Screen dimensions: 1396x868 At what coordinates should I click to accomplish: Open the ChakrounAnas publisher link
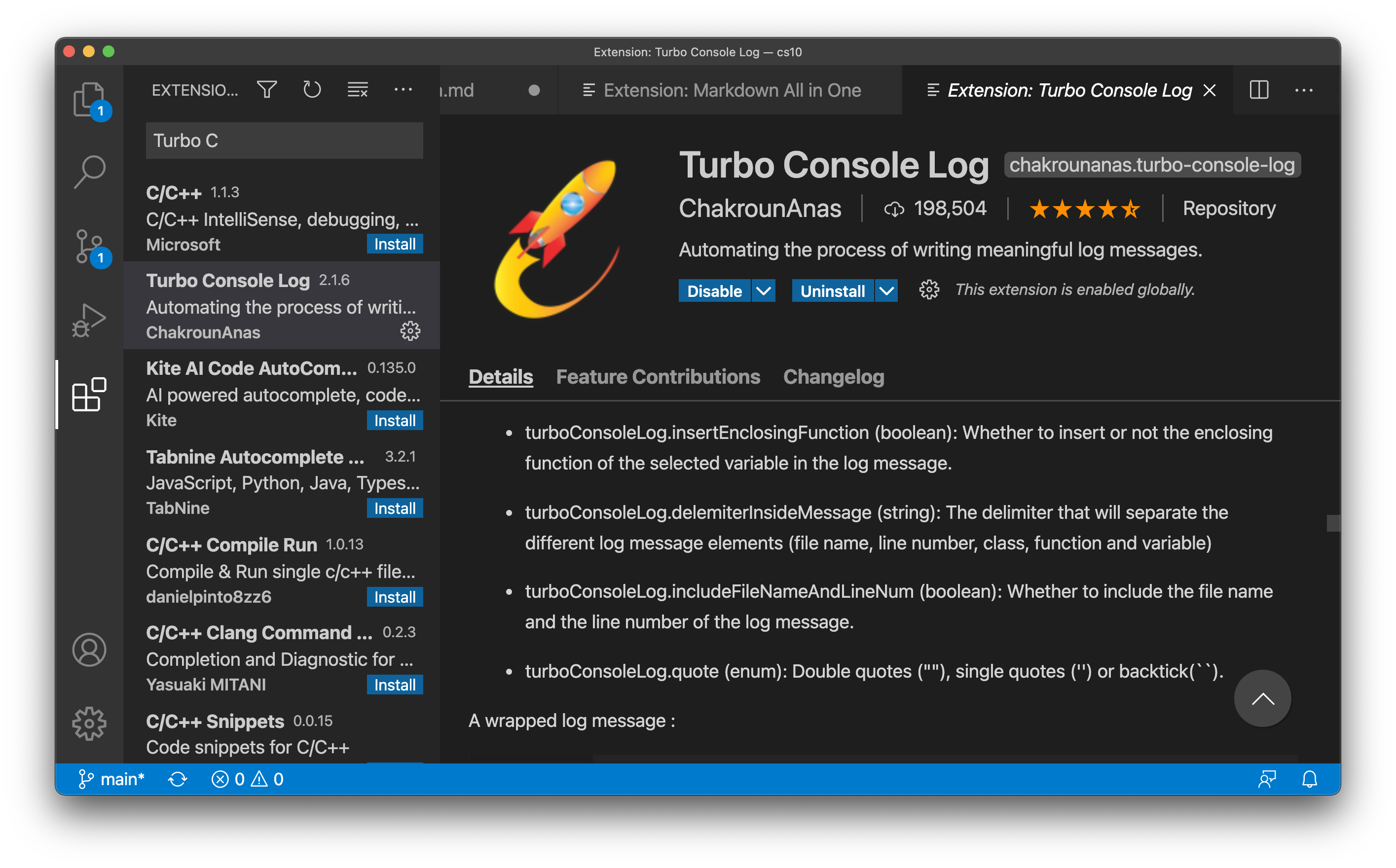pyautogui.click(x=760, y=209)
